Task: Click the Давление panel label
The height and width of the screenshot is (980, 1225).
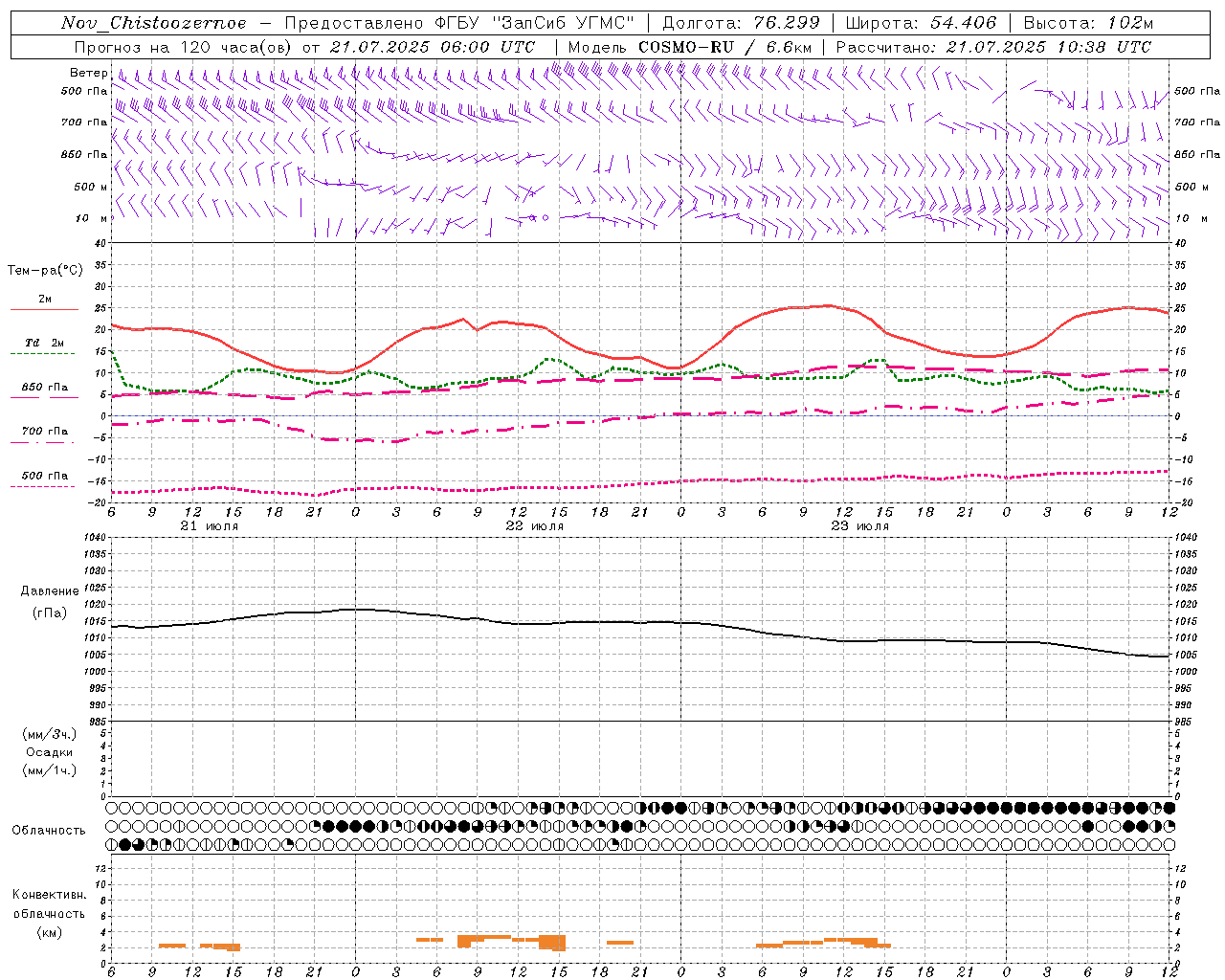Action: tap(50, 591)
